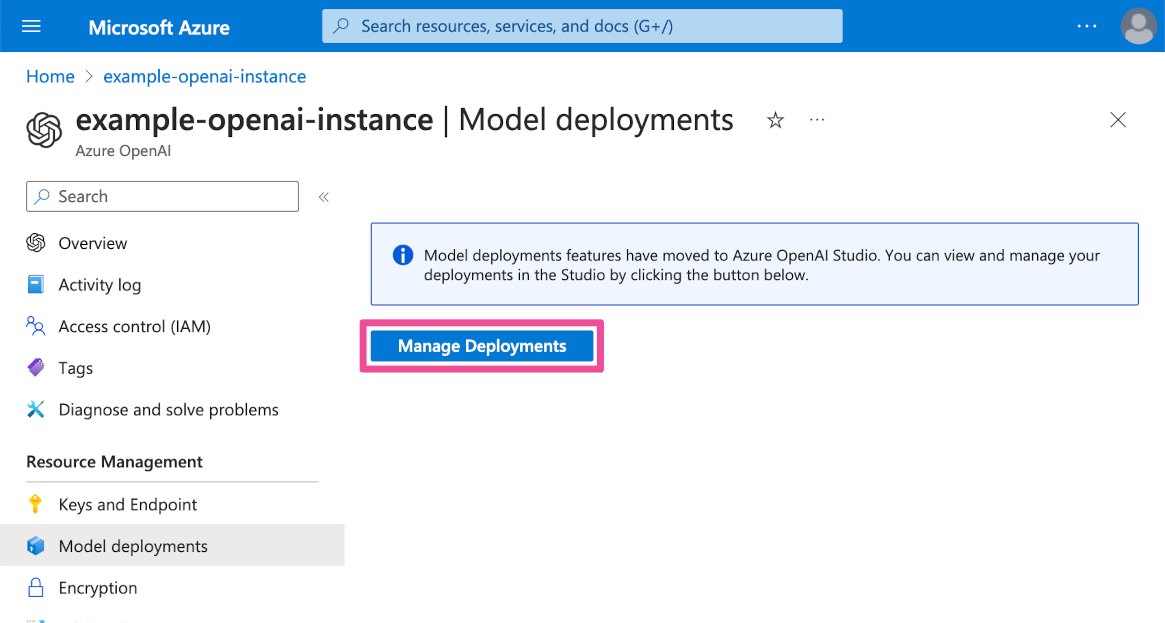Navigate to Home via breadcrumb
The image size is (1165, 623).
coord(50,76)
